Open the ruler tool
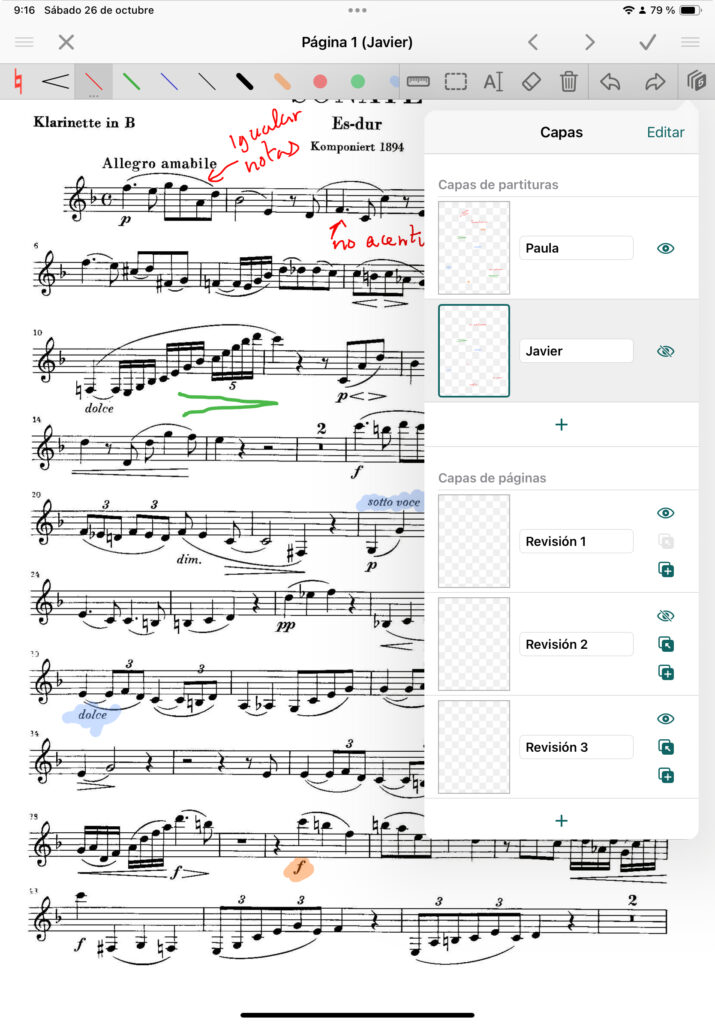715x1024 pixels. point(418,82)
